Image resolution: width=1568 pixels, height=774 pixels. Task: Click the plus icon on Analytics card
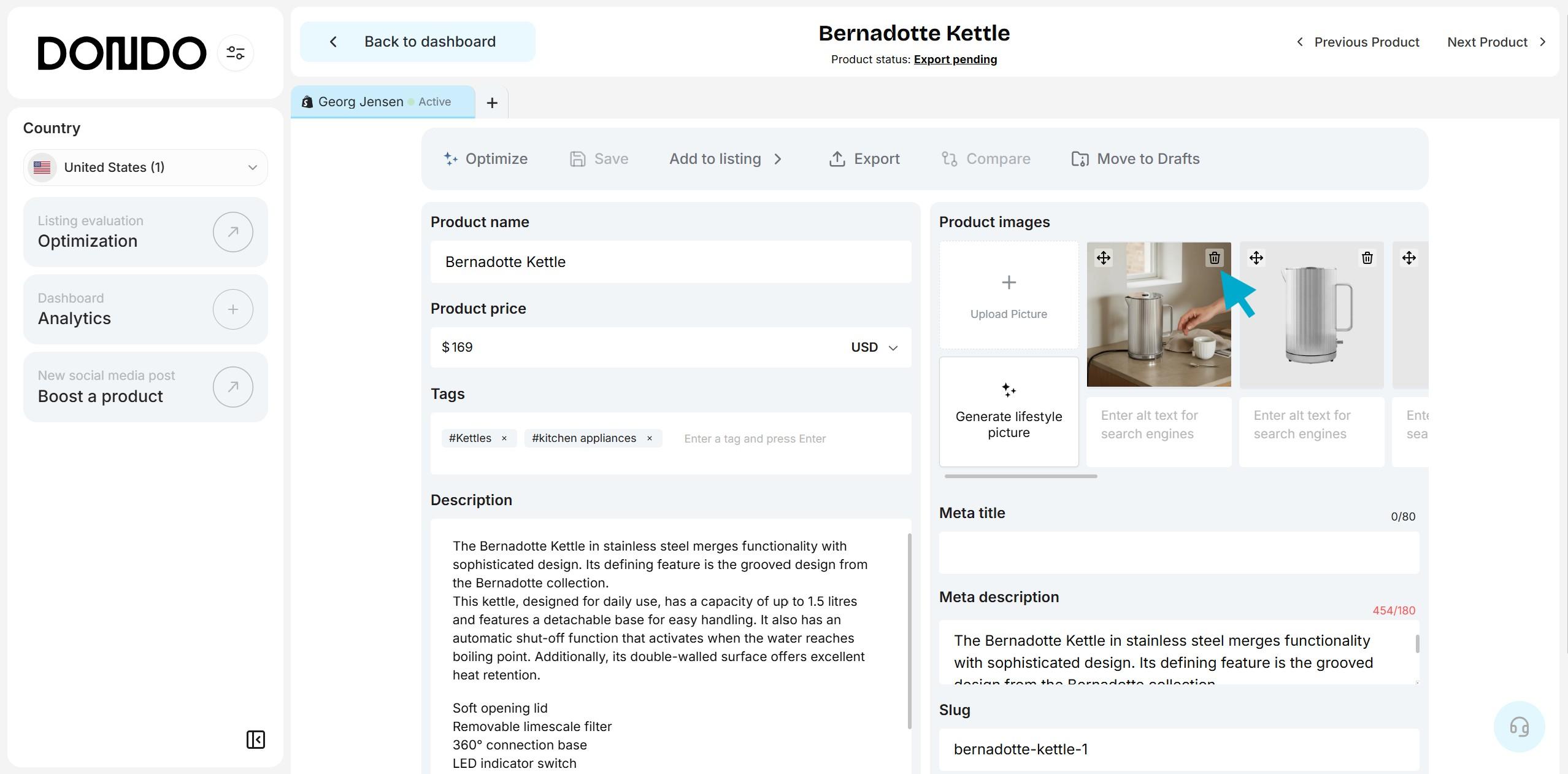point(233,309)
